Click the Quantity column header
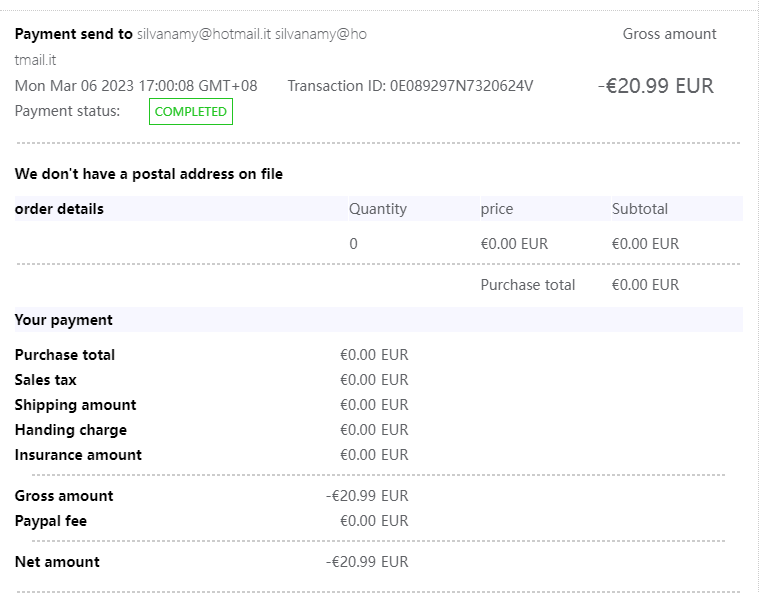This screenshot has height=593, width=766. pos(377,209)
